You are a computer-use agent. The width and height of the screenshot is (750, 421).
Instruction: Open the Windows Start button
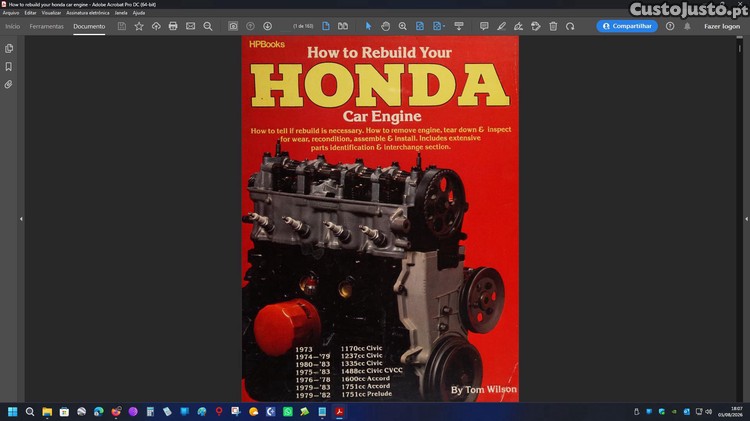click(x=12, y=411)
